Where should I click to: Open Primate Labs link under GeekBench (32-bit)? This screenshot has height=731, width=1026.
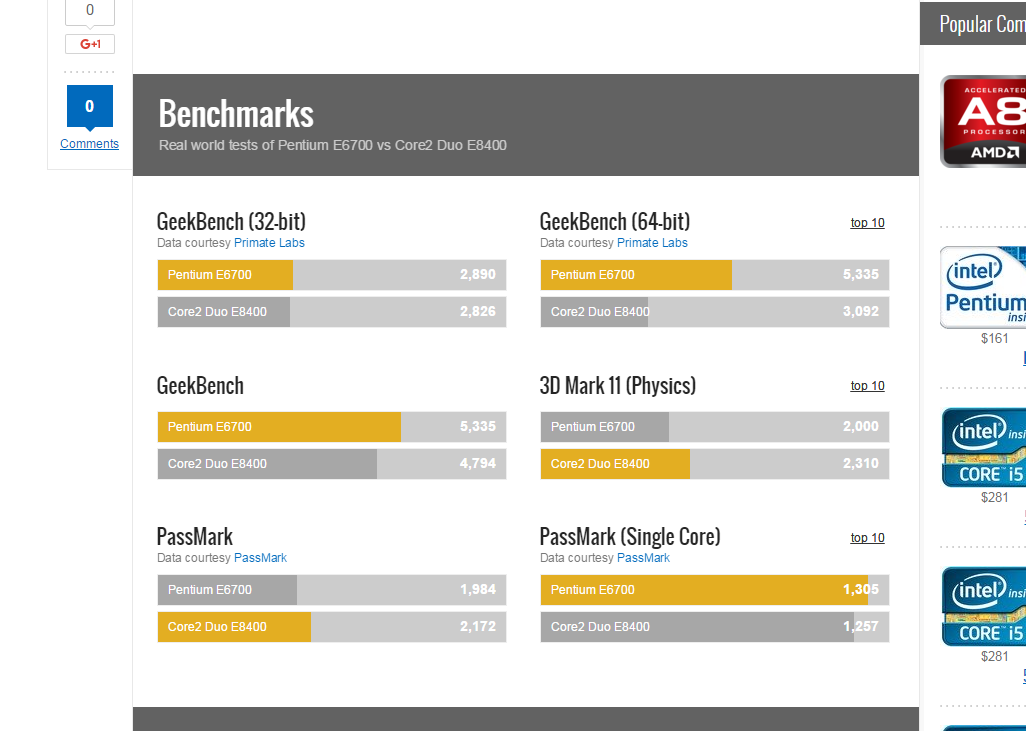[x=269, y=243]
